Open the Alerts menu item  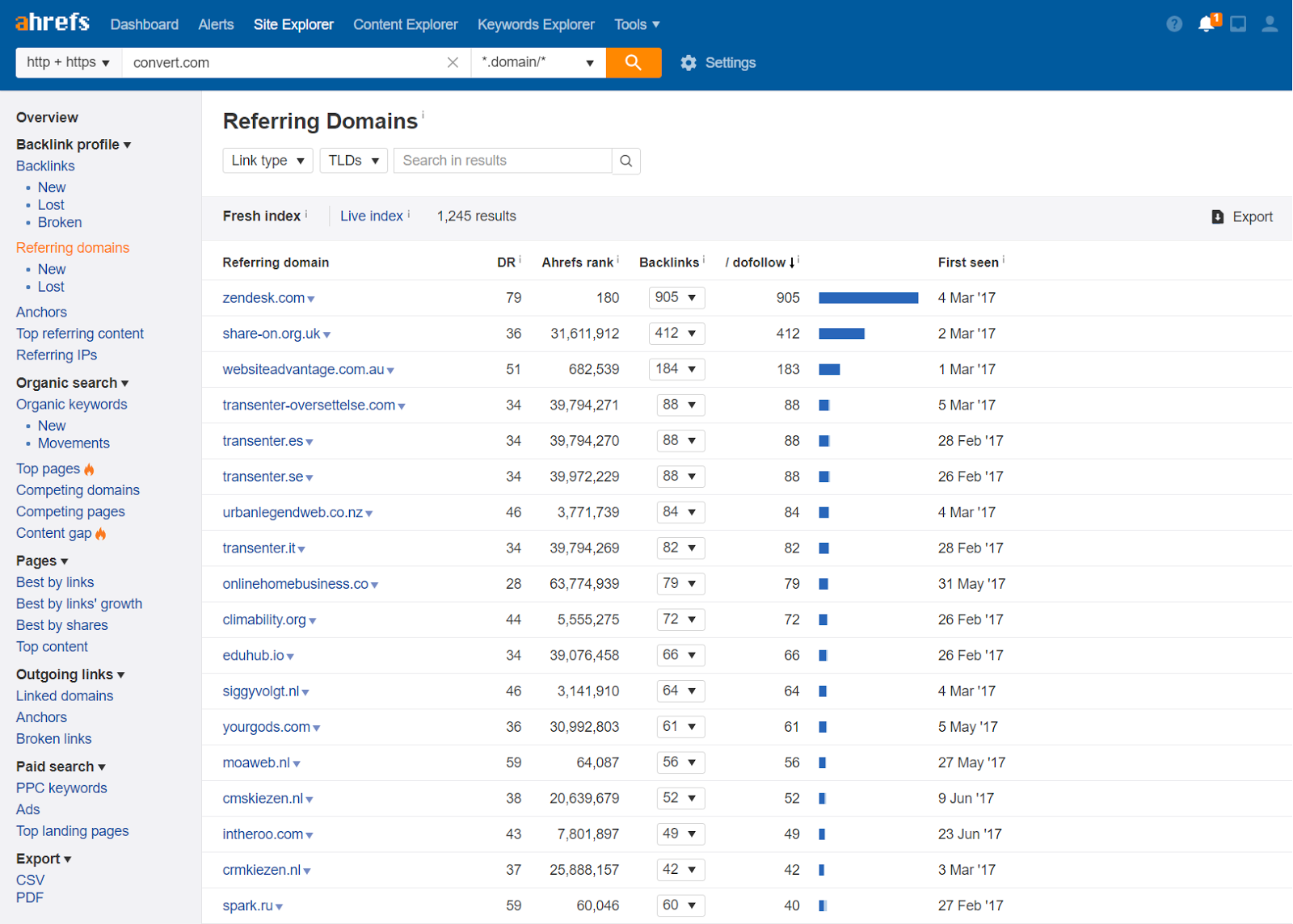pos(216,25)
